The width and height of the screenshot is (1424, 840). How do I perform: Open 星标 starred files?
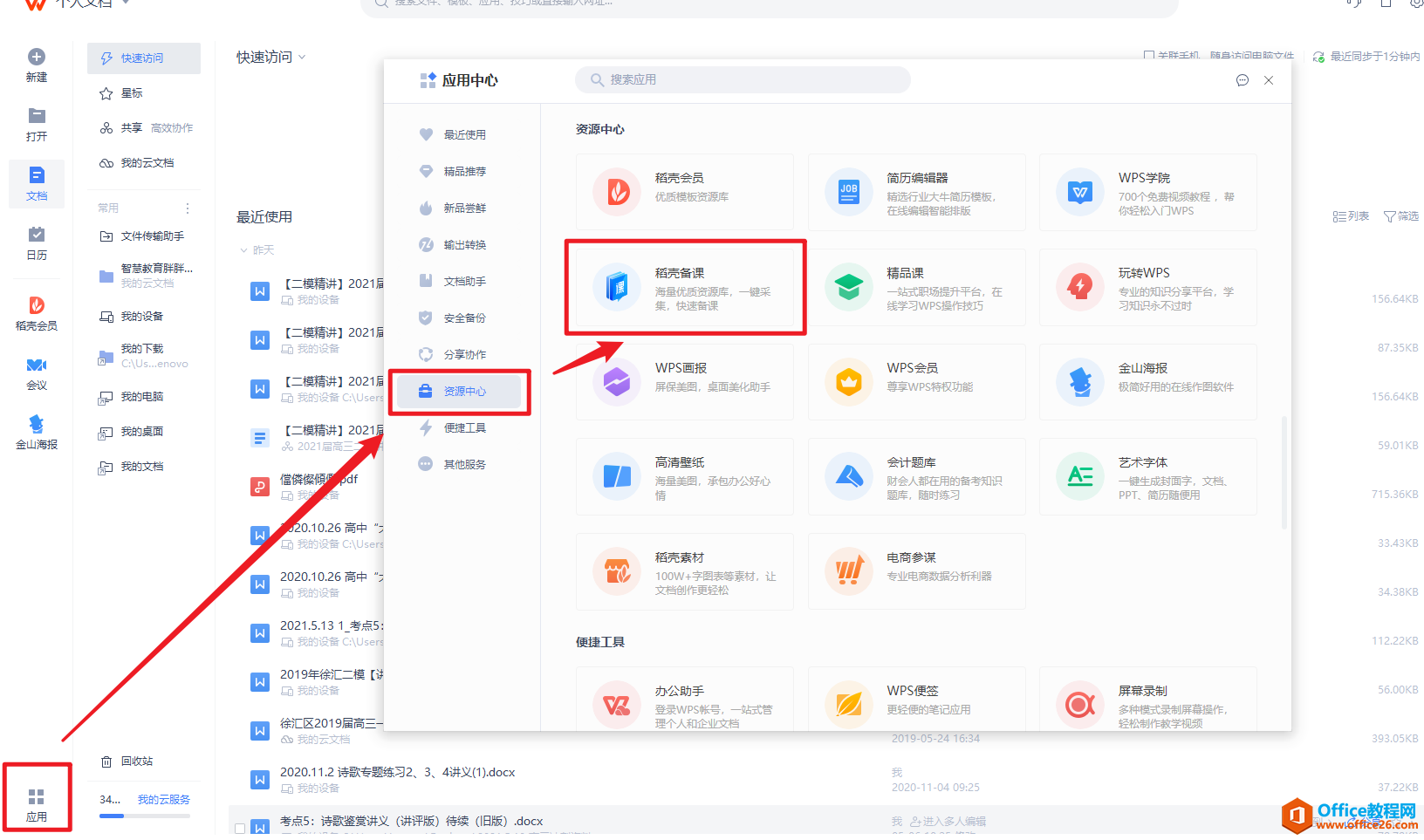tap(144, 93)
